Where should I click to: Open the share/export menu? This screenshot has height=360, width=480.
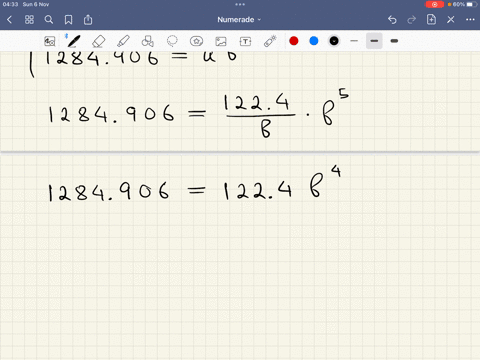point(88,20)
